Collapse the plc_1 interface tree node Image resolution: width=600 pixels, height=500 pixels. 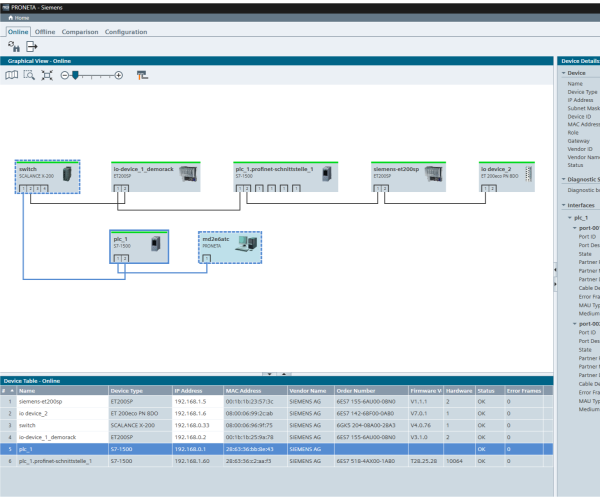point(569,217)
